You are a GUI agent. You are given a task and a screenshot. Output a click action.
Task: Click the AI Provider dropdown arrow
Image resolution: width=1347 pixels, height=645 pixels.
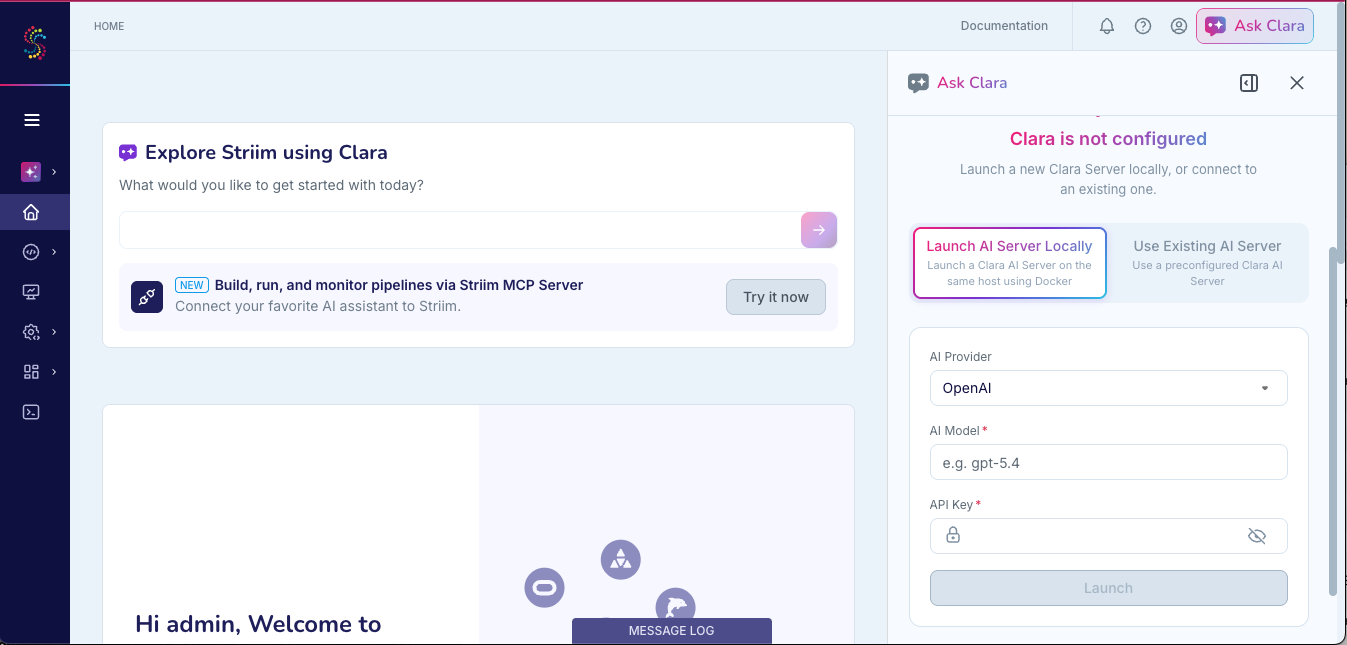pyautogui.click(x=1265, y=388)
